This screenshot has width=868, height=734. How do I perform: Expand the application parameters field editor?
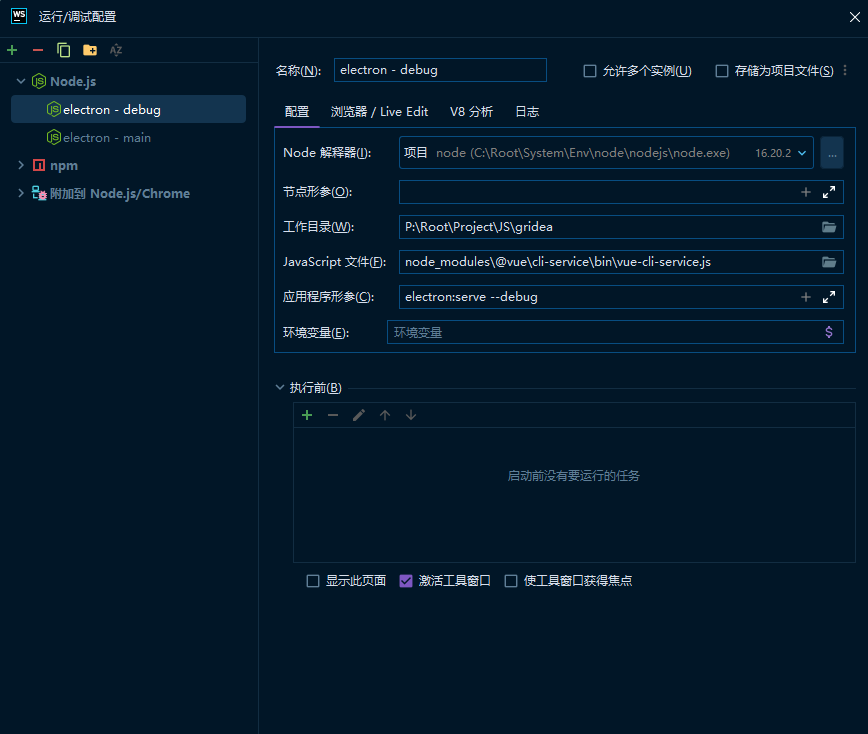[829, 297]
